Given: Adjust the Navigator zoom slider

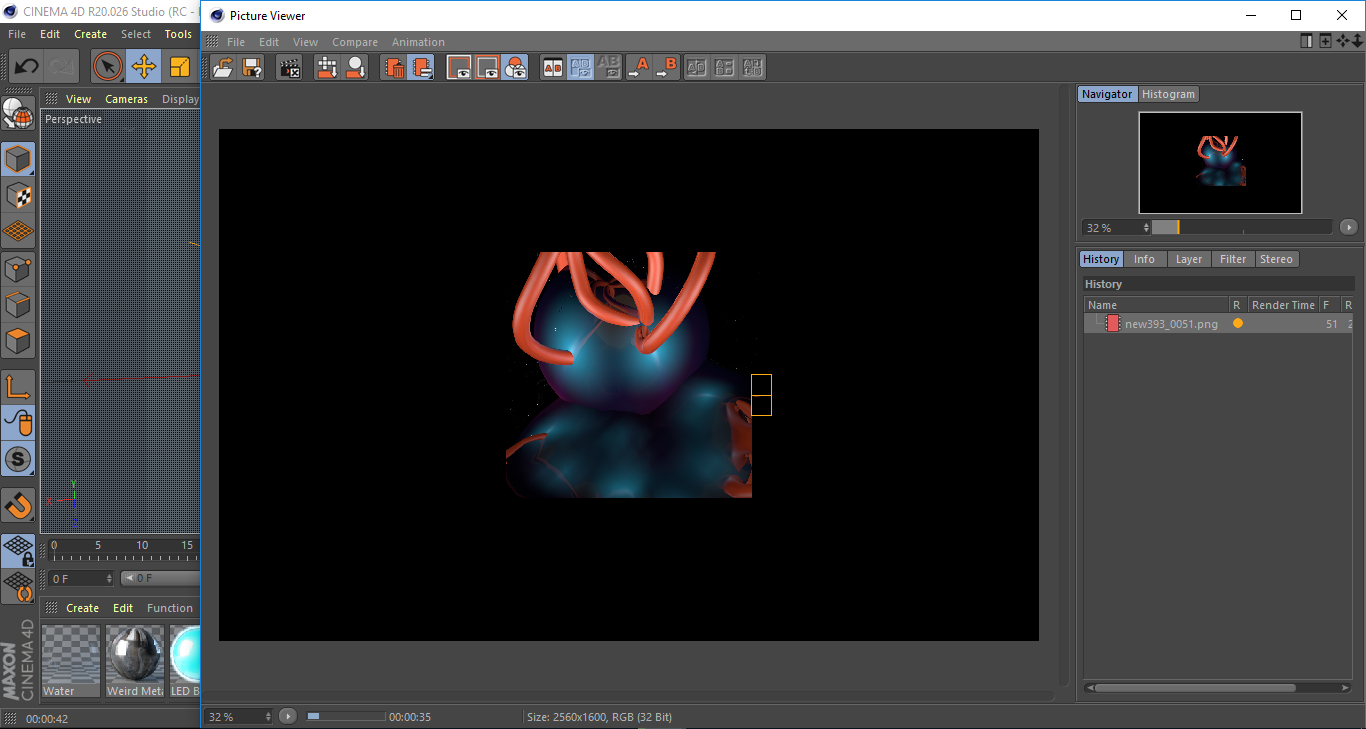Looking at the screenshot, I should point(1241,227).
